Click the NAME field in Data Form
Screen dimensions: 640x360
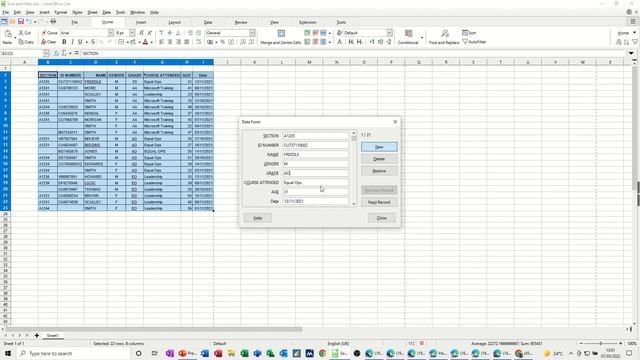point(316,154)
